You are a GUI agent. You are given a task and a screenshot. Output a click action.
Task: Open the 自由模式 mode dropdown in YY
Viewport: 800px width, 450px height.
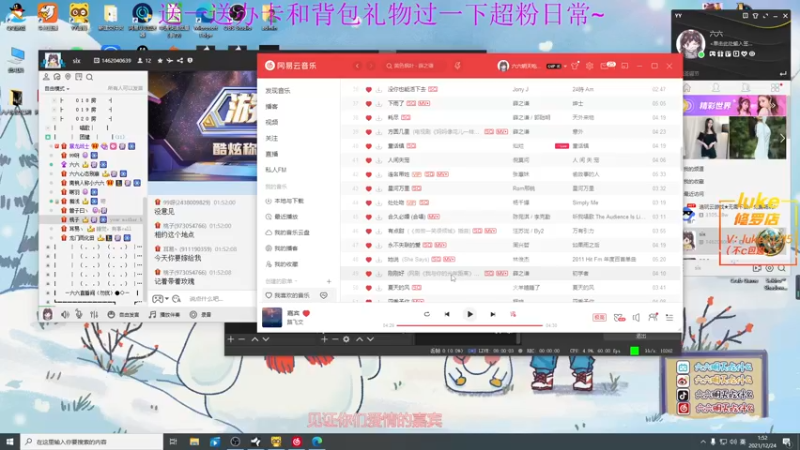pos(57,88)
